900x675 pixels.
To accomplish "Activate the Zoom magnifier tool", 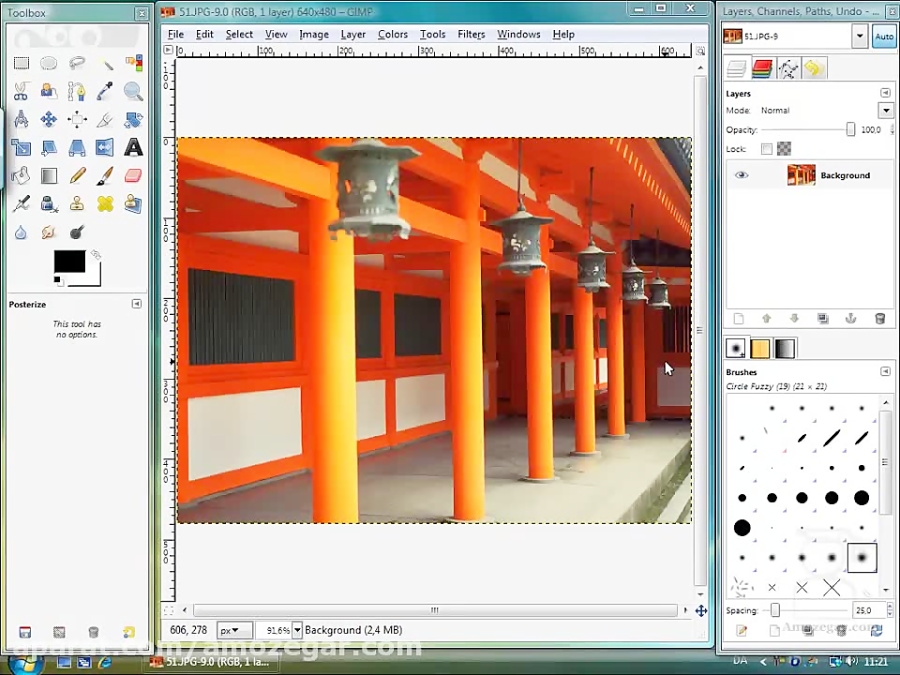I will pos(133,92).
